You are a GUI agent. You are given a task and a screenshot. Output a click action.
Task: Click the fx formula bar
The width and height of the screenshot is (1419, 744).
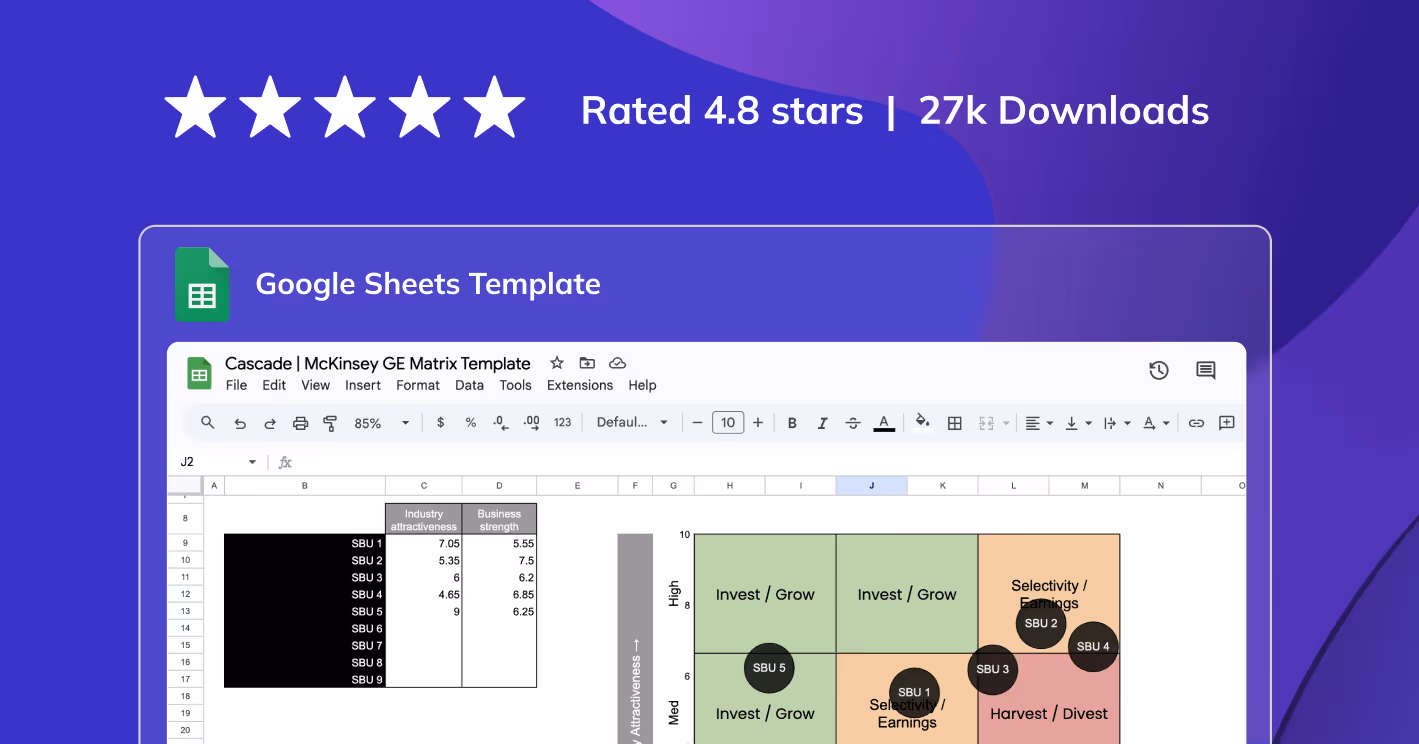click(285, 462)
